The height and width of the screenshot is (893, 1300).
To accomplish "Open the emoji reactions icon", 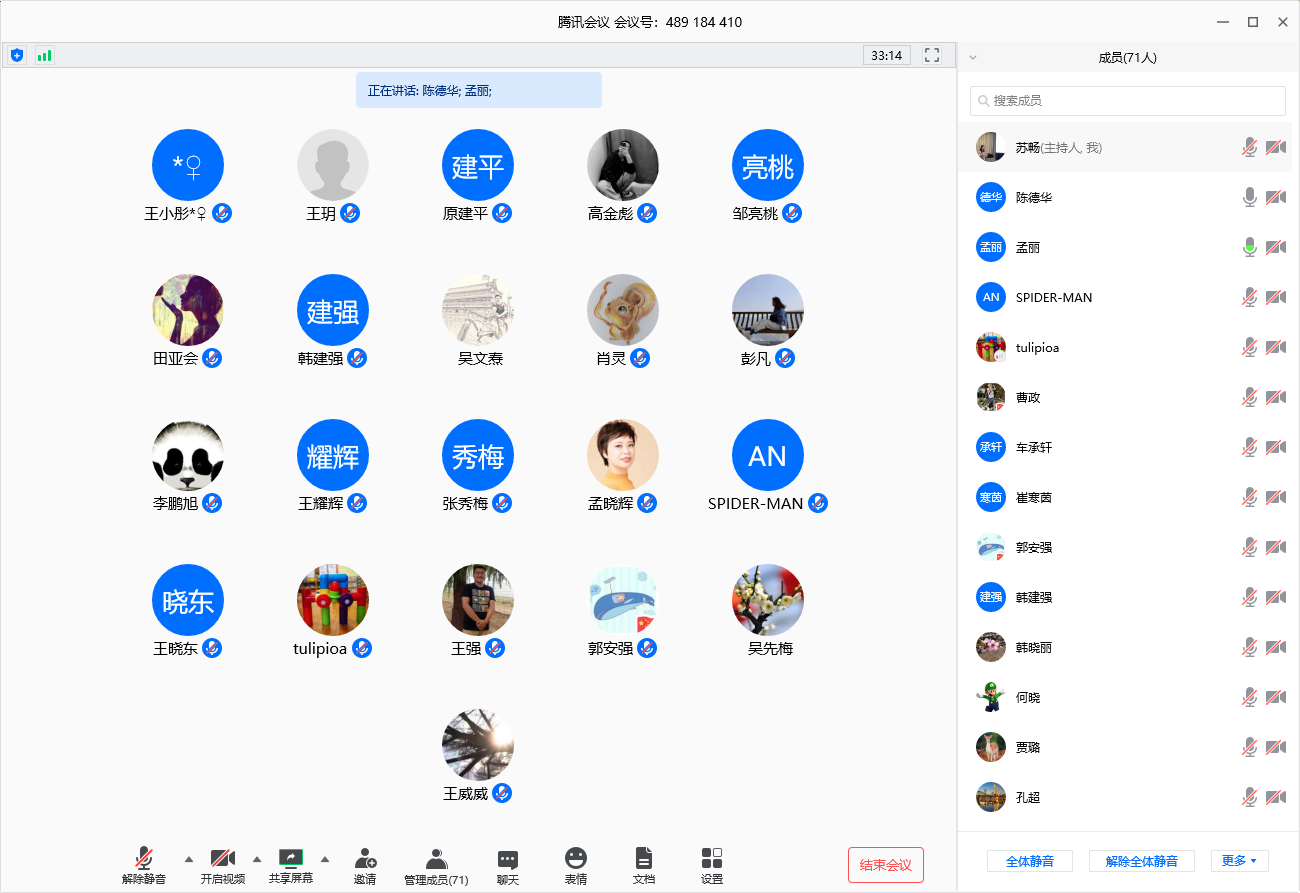I will [576, 859].
